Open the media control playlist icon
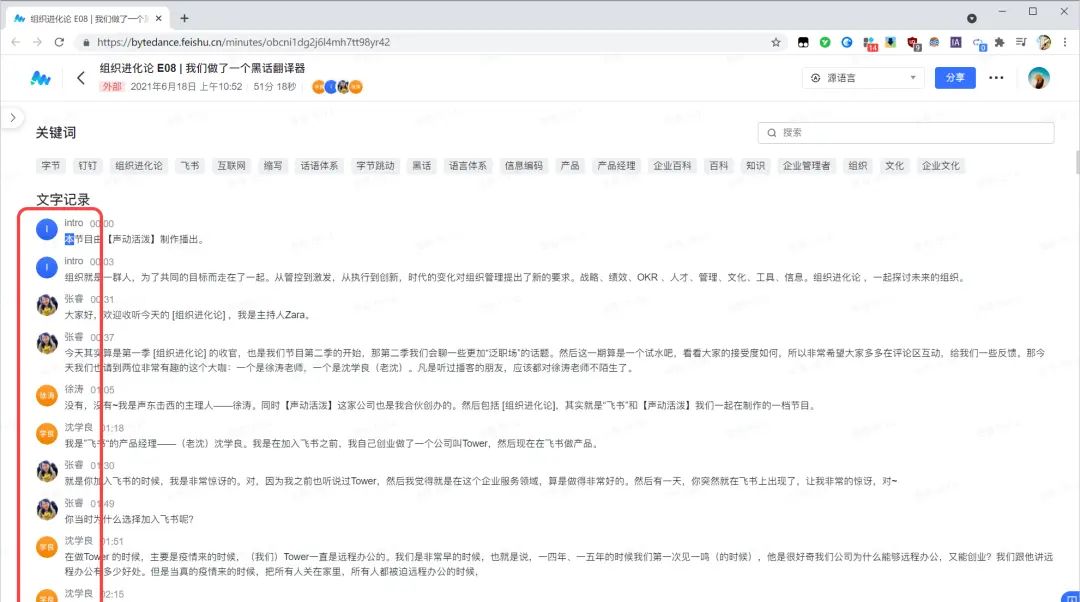This screenshot has width=1080, height=602. [1021, 42]
